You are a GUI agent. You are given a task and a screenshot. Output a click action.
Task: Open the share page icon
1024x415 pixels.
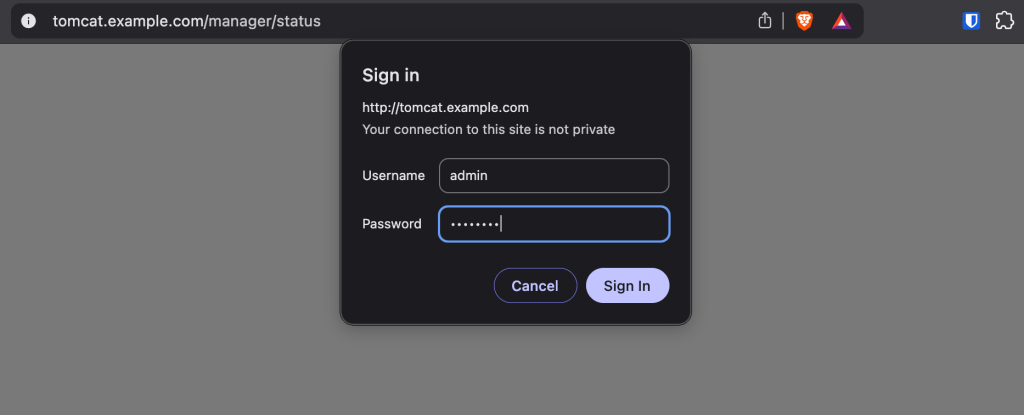[765, 21]
